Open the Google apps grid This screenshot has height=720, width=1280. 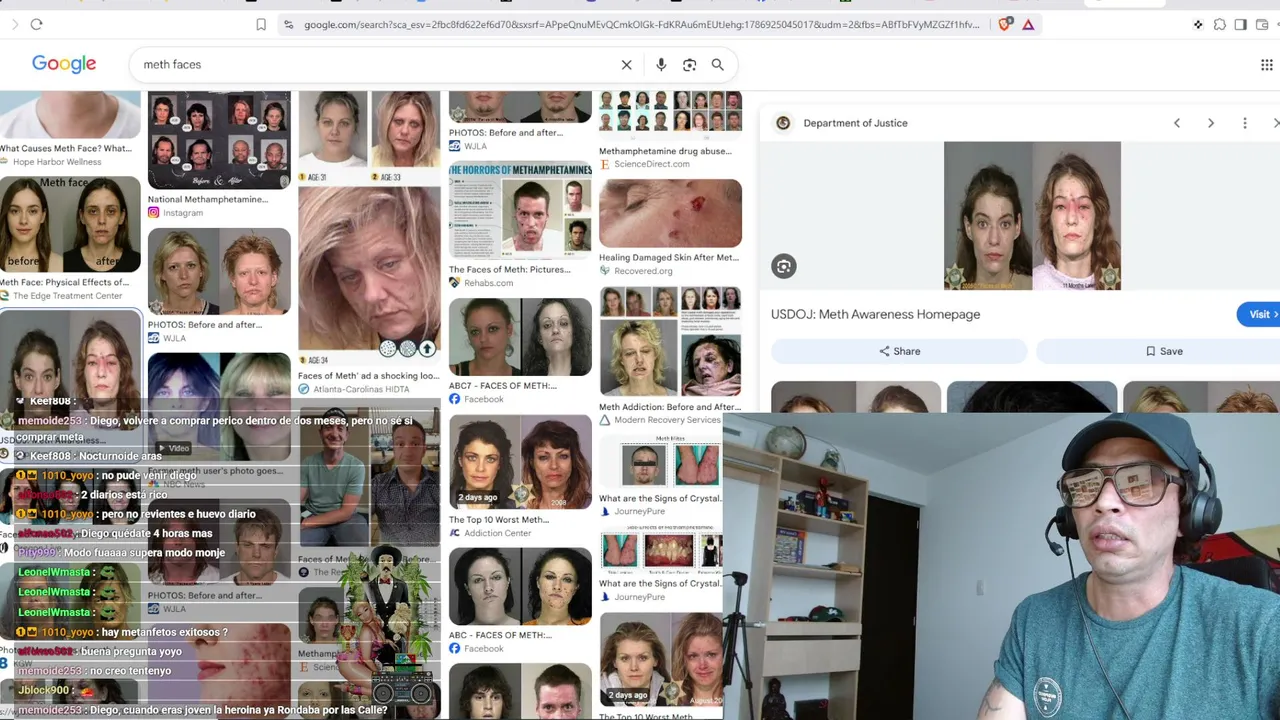tap(1266, 65)
